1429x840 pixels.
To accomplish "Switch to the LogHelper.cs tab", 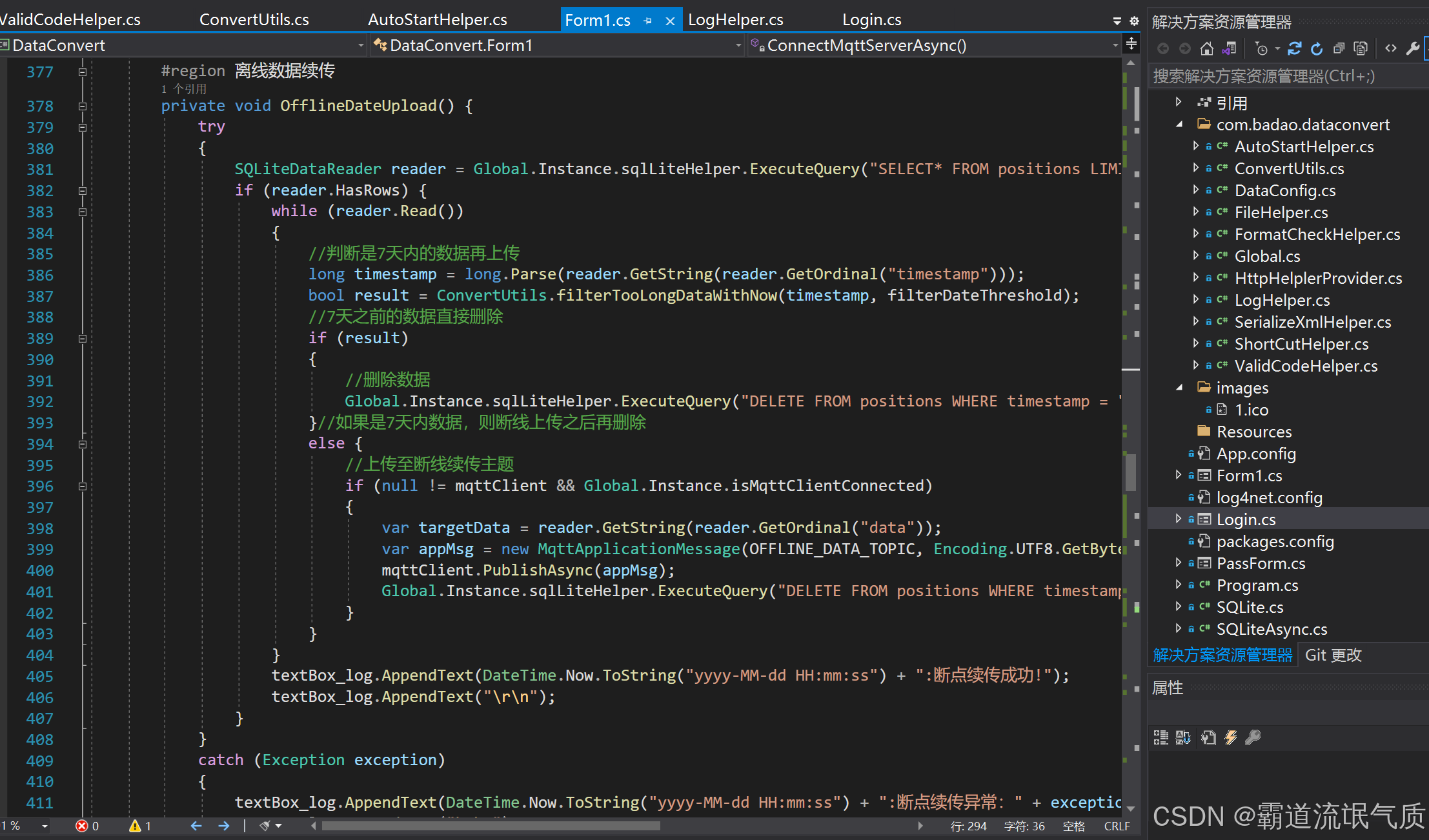I will [735, 20].
